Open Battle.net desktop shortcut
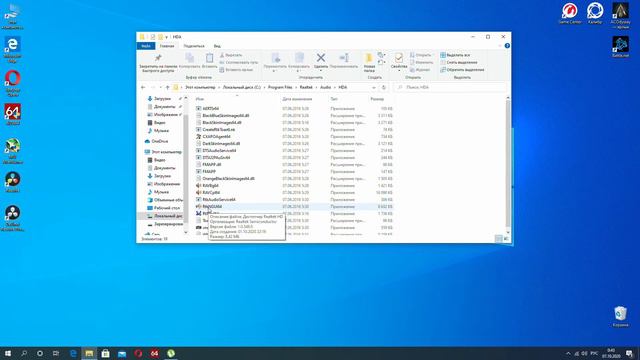The width and height of the screenshot is (640, 360). pos(620,47)
